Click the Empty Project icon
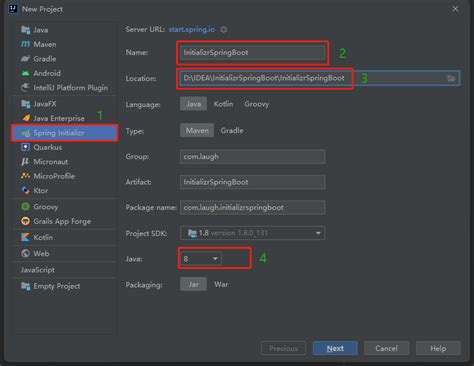Viewport: 474px width, 366px height. click(x=25, y=286)
